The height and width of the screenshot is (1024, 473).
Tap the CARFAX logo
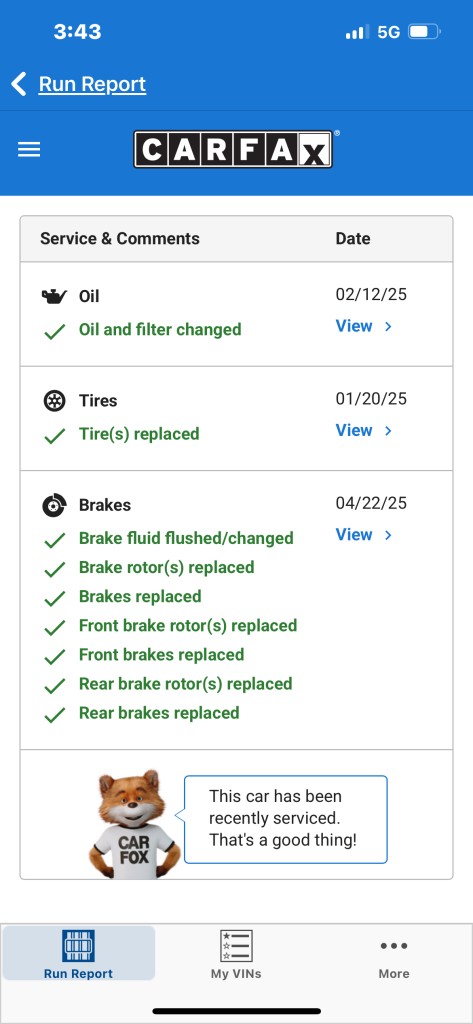coord(235,150)
